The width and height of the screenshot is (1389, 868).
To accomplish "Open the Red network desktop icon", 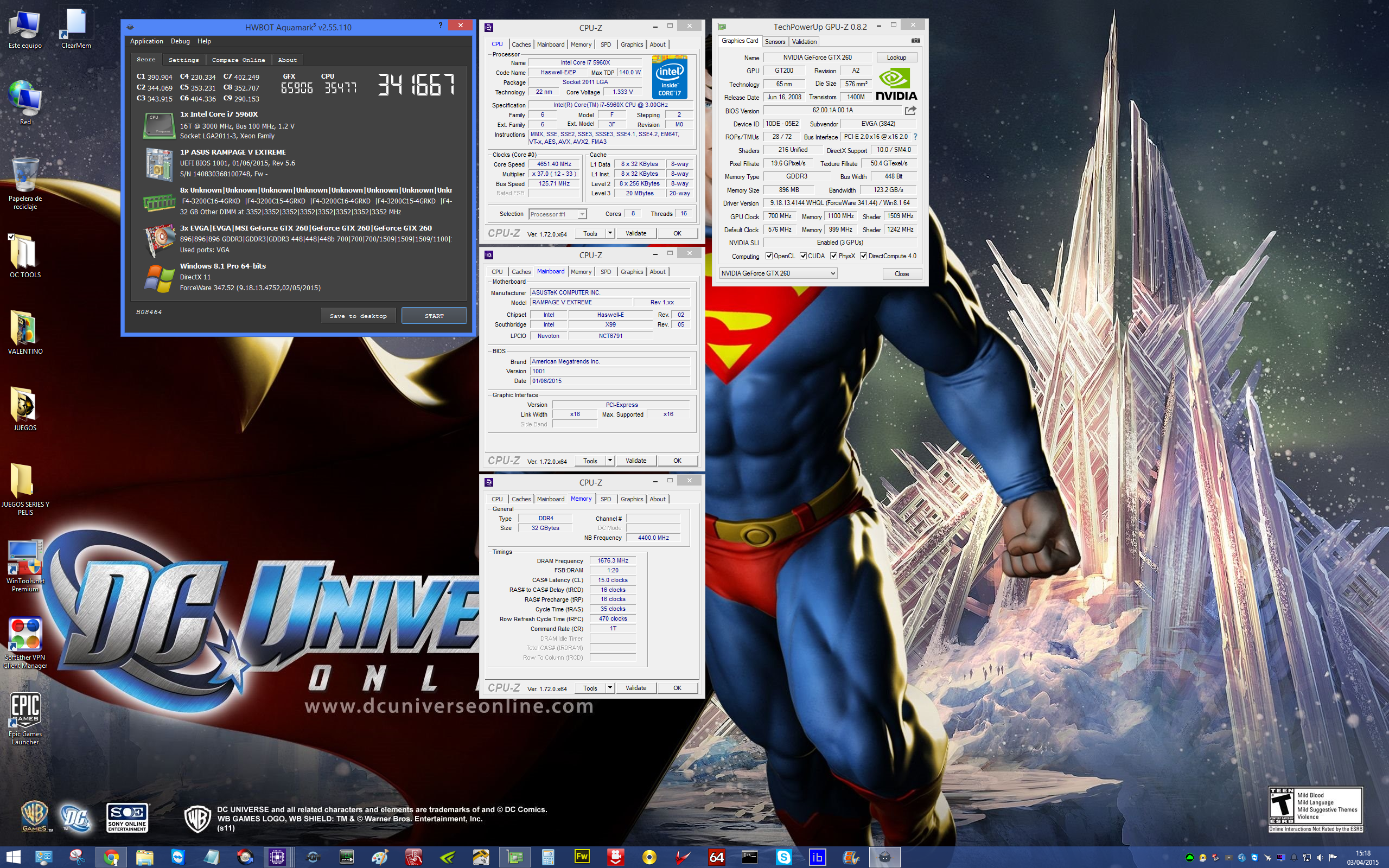I will pyautogui.click(x=24, y=103).
